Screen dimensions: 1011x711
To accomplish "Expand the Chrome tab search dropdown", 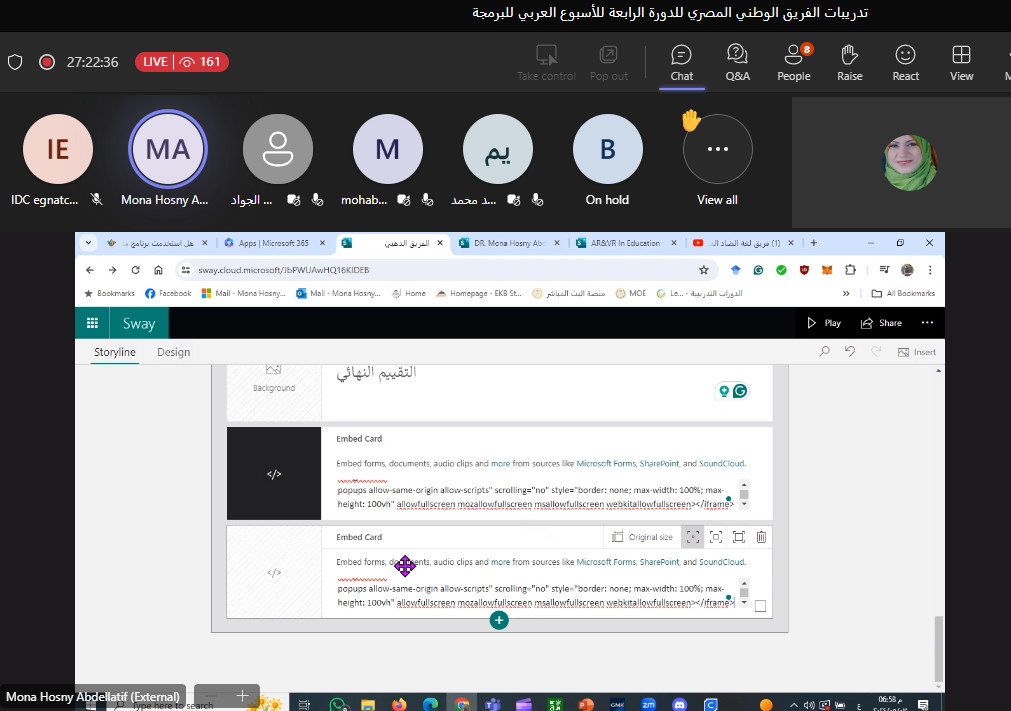I will [88, 243].
